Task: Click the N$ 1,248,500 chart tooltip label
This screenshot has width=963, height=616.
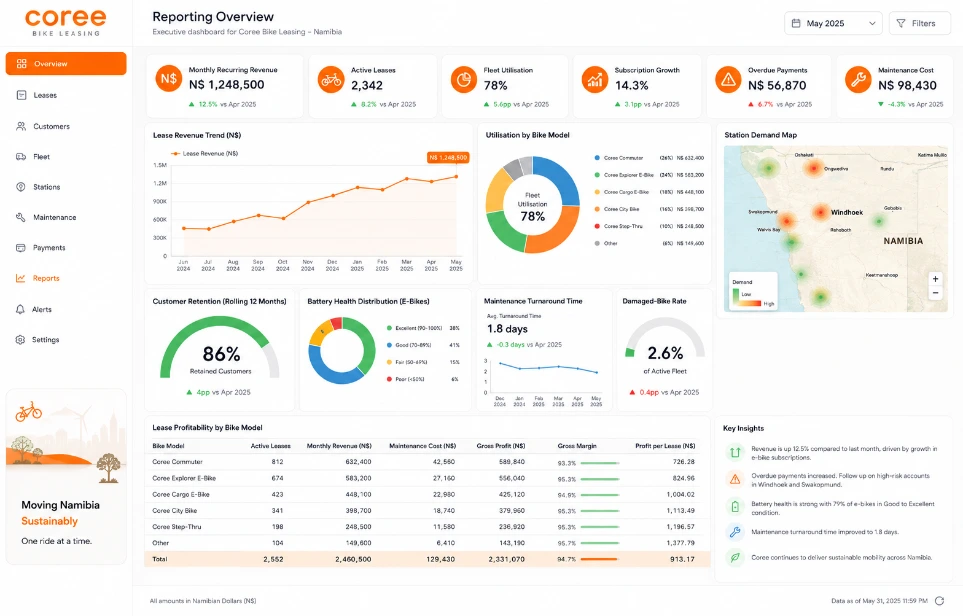Action: click(448, 158)
